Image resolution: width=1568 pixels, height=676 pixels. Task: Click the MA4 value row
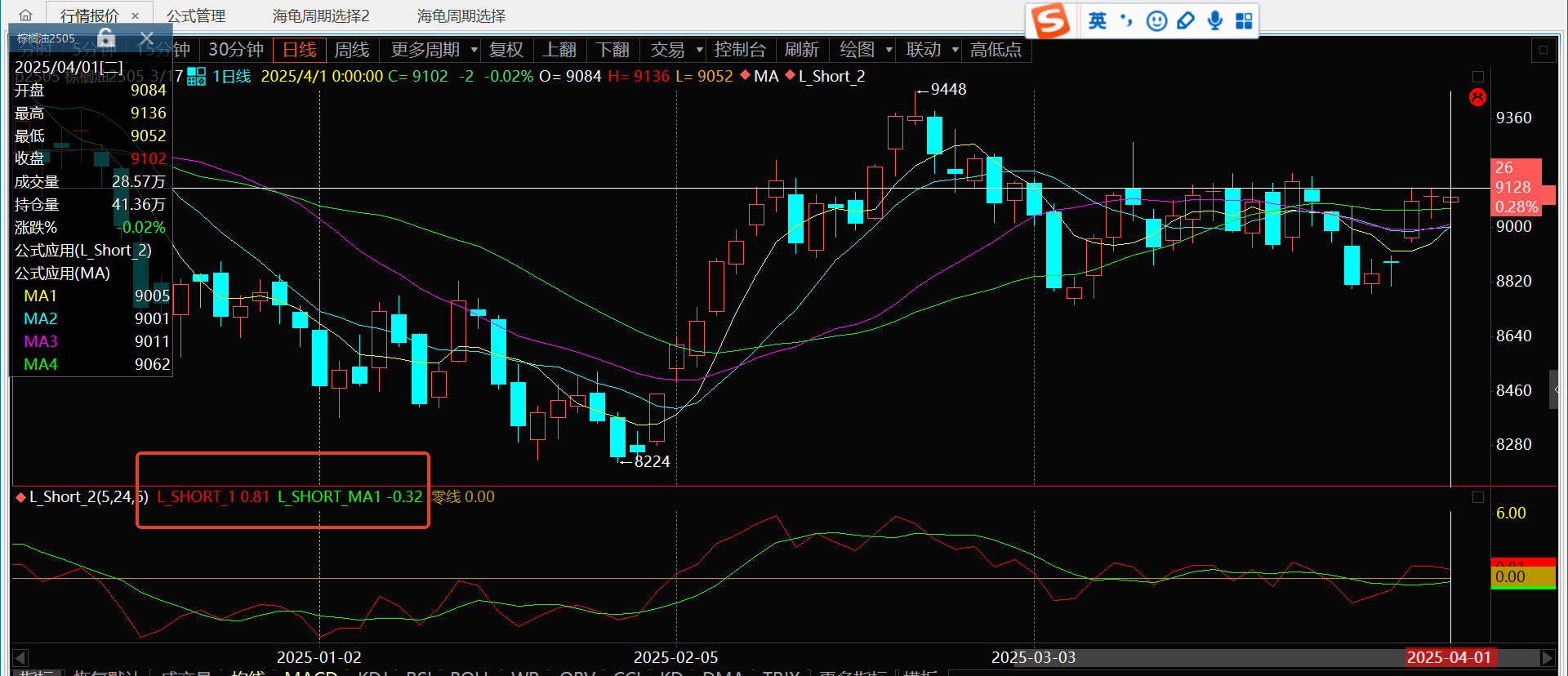coord(92,364)
